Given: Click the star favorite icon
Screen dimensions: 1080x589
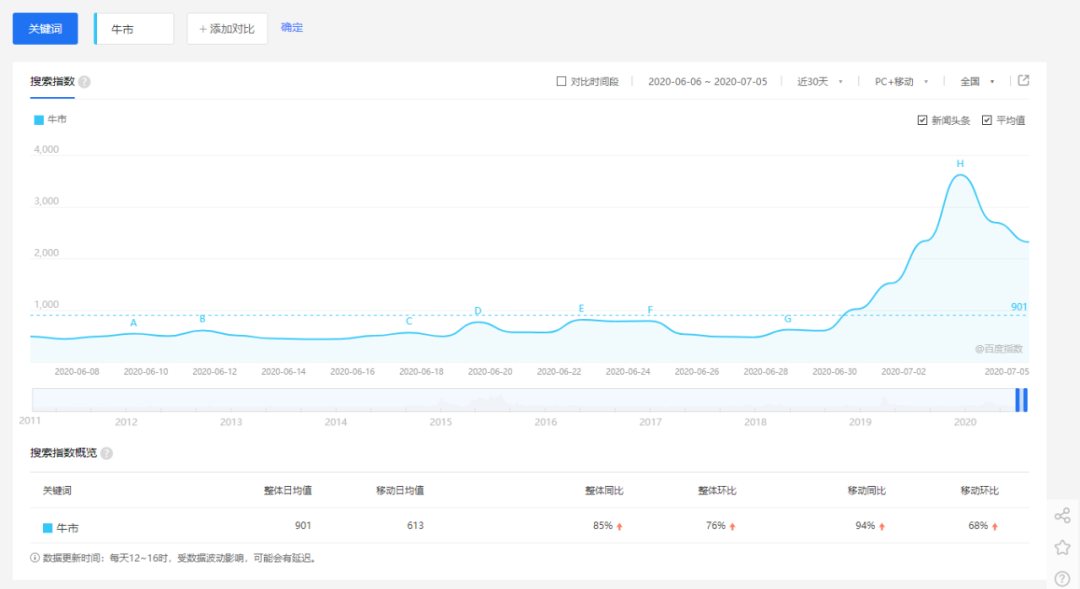Looking at the screenshot, I should point(1062,547).
